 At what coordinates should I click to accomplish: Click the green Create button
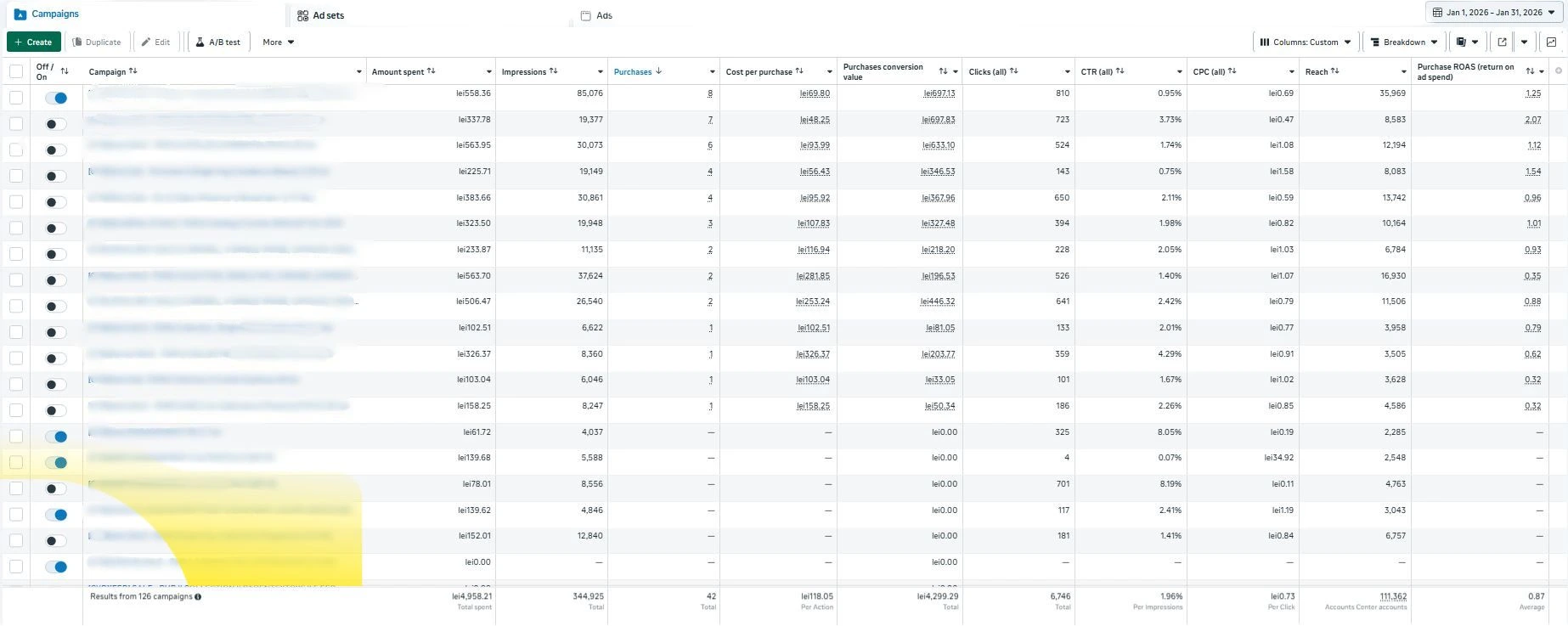(x=33, y=42)
